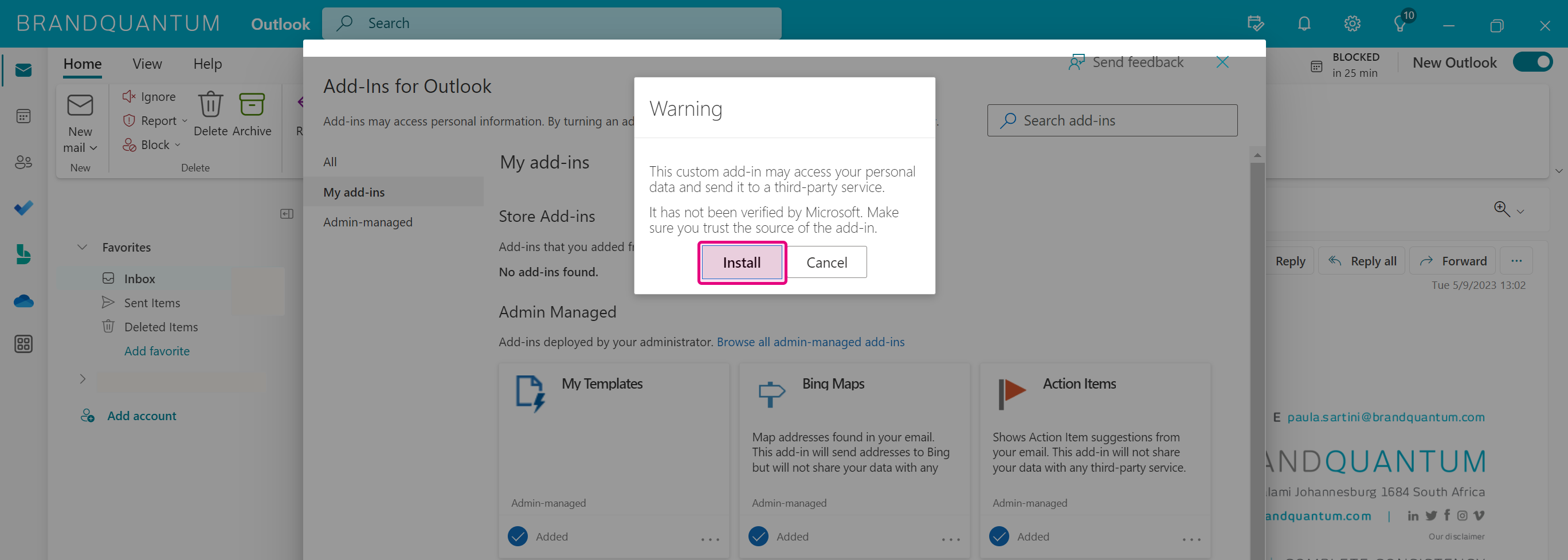
Task: Close the Add-Ins dialog with X
Action: [x=1222, y=62]
